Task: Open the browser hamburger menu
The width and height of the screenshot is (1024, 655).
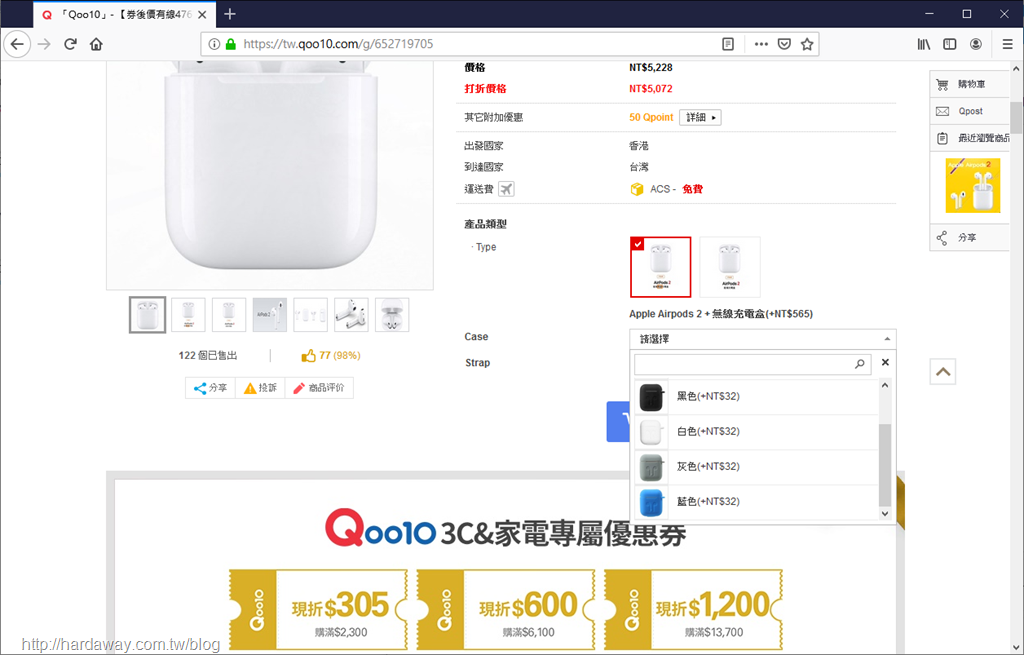Action: (x=1007, y=44)
